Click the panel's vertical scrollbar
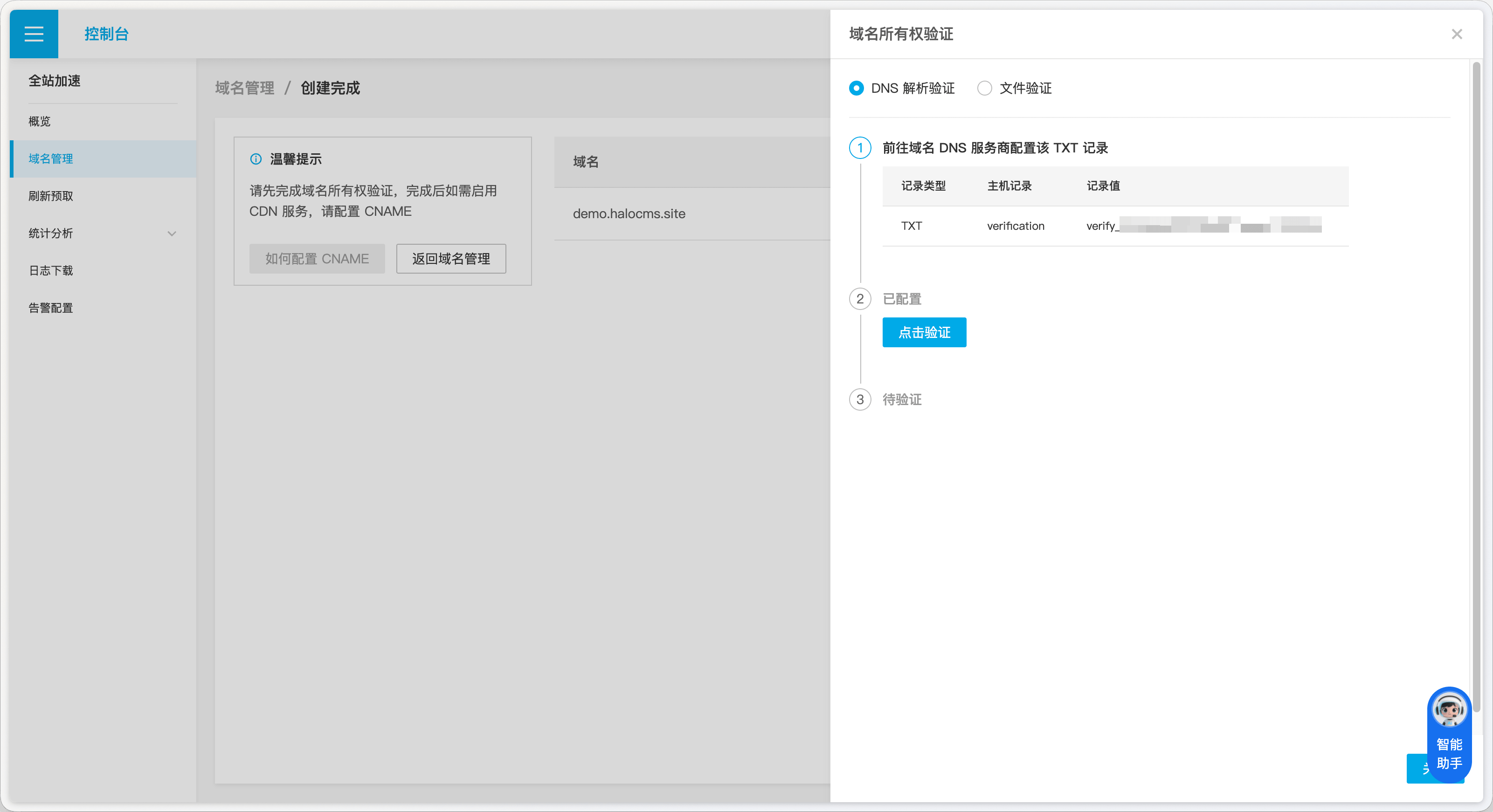 (1476, 383)
